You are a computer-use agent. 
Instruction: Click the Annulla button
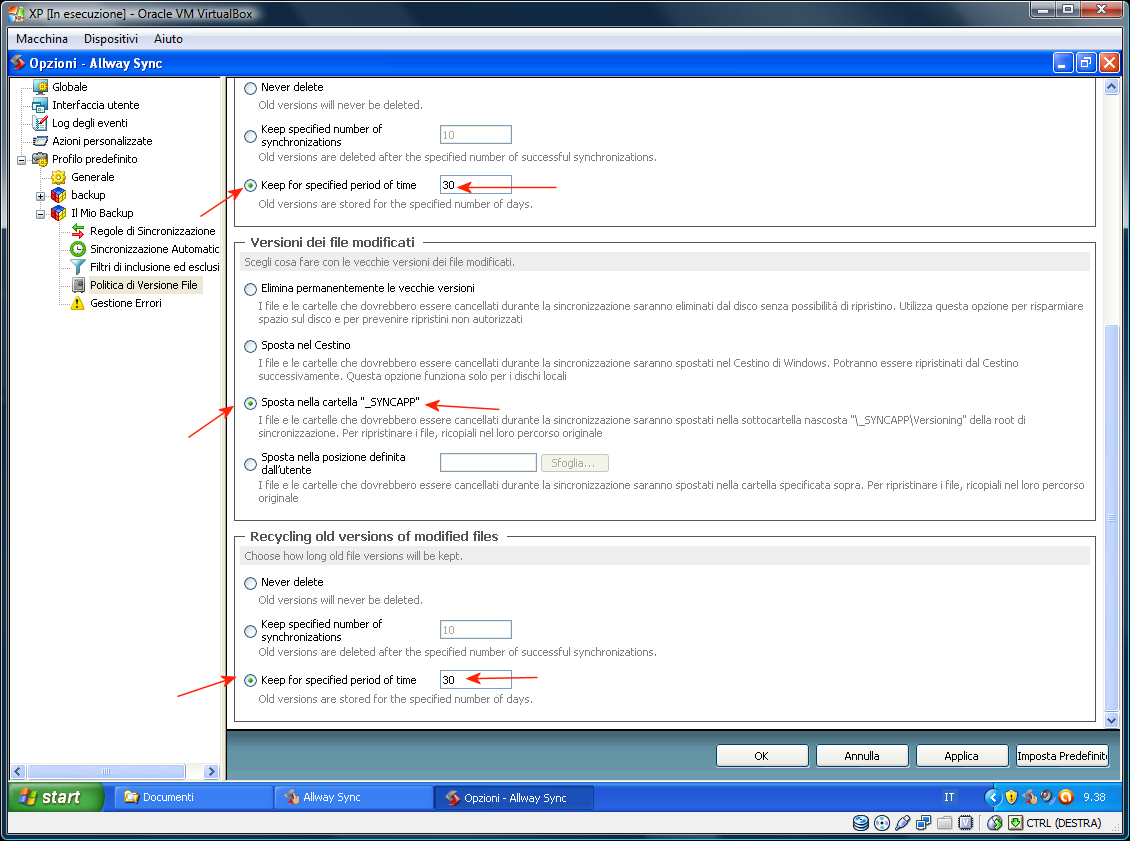pos(862,756)
